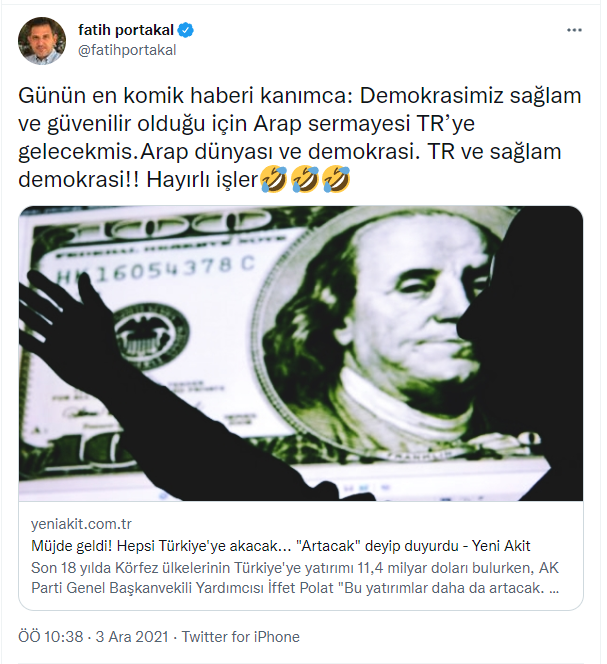Open the Twitter for iPhone source label

pyautogui.click(x=241, y=636)
